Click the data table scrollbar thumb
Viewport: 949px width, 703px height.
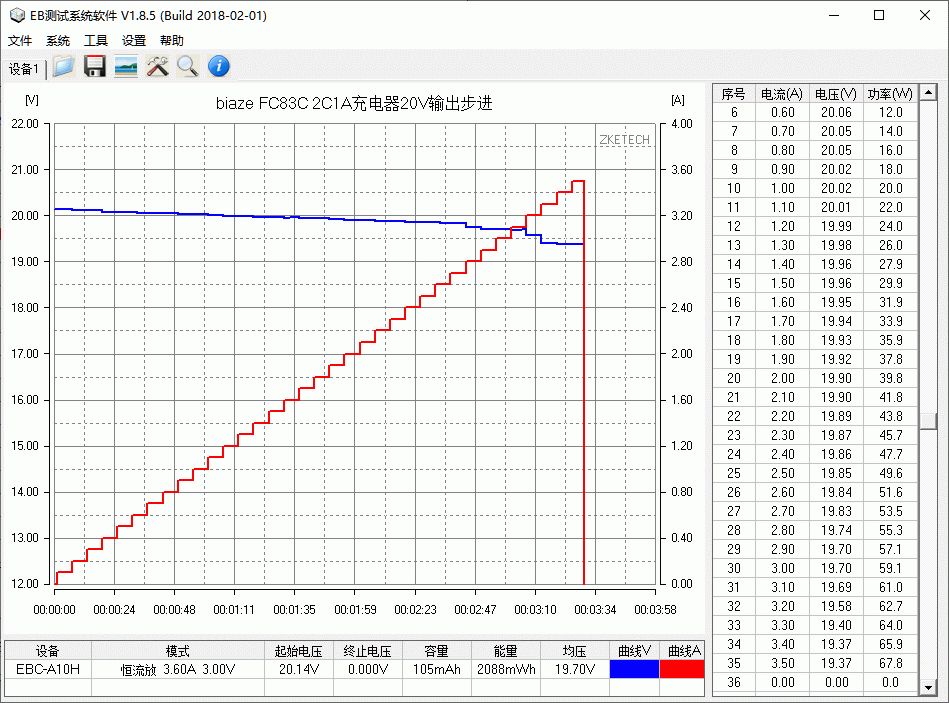928,422
